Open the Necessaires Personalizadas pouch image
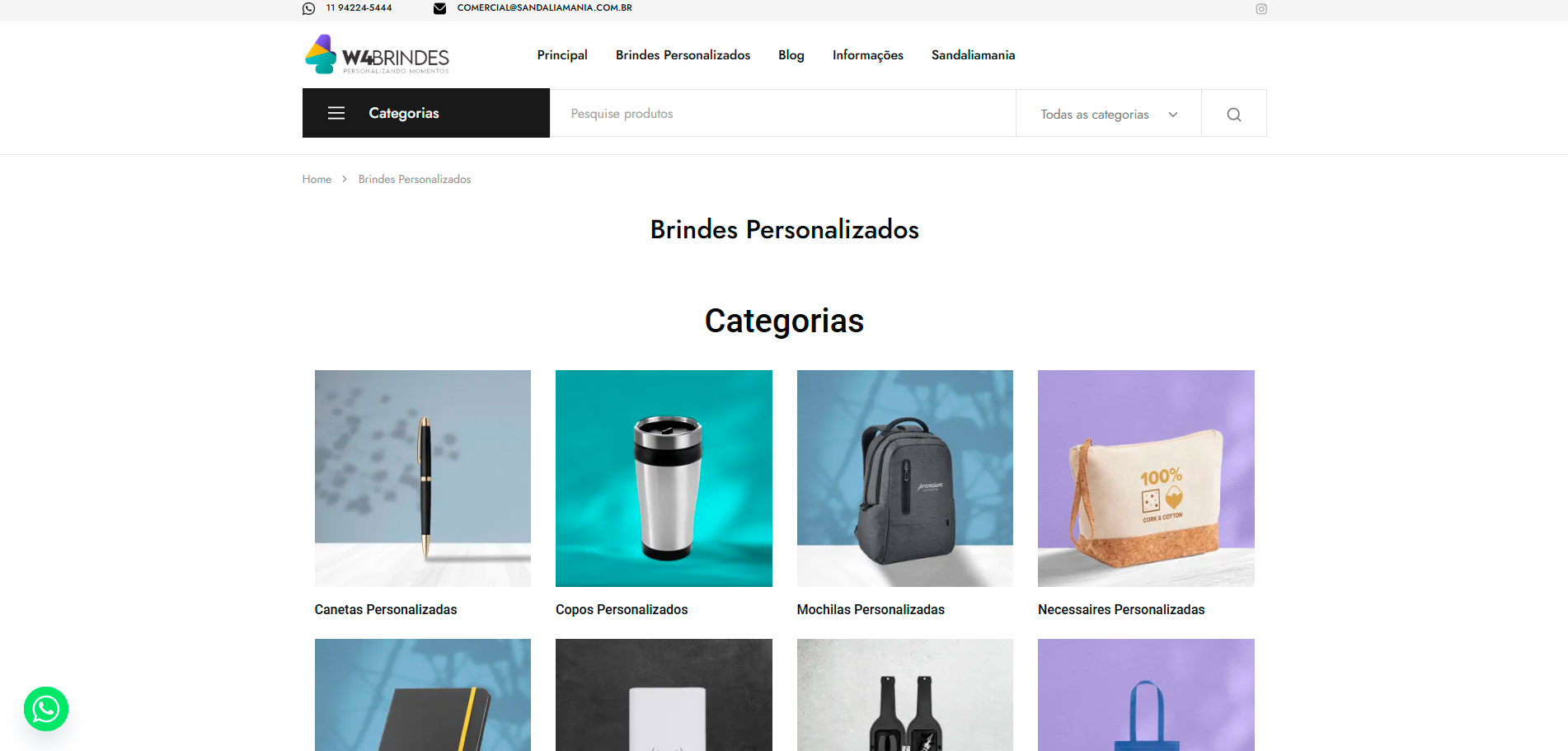The height and width of the screenshot is (751, 1568). tap(1146, 478)
